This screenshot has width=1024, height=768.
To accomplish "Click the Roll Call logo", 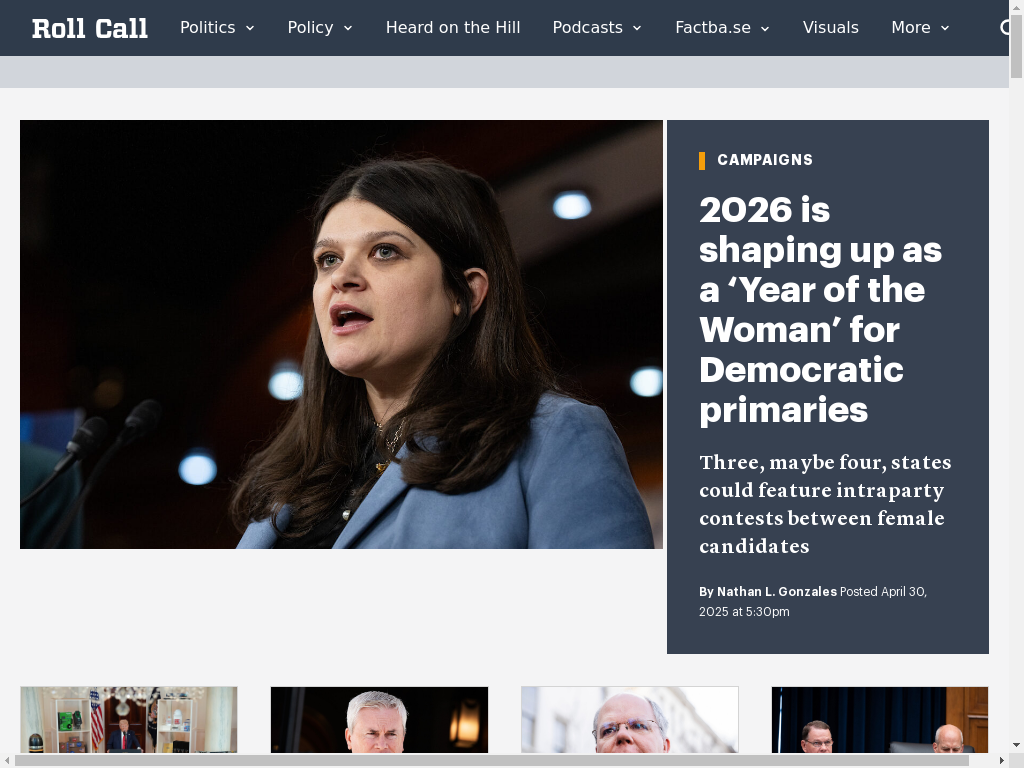I will [89, 28].
